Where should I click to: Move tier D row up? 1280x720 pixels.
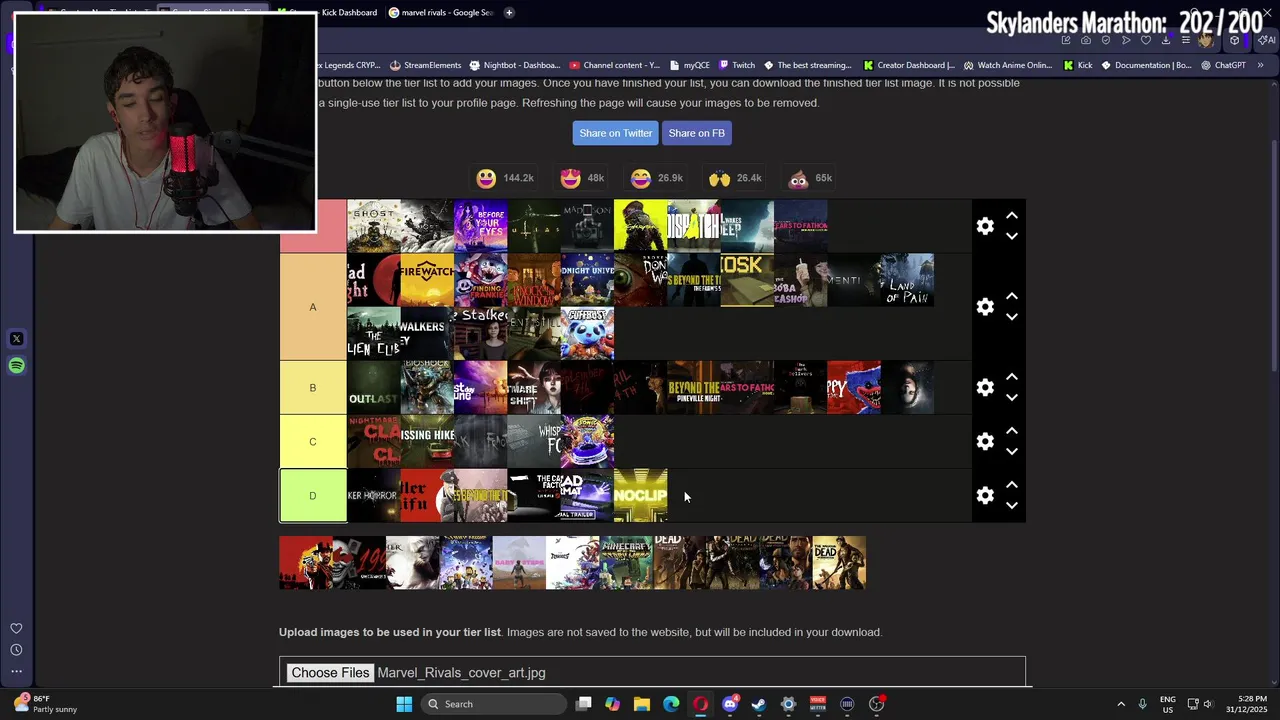[1012, 485]
